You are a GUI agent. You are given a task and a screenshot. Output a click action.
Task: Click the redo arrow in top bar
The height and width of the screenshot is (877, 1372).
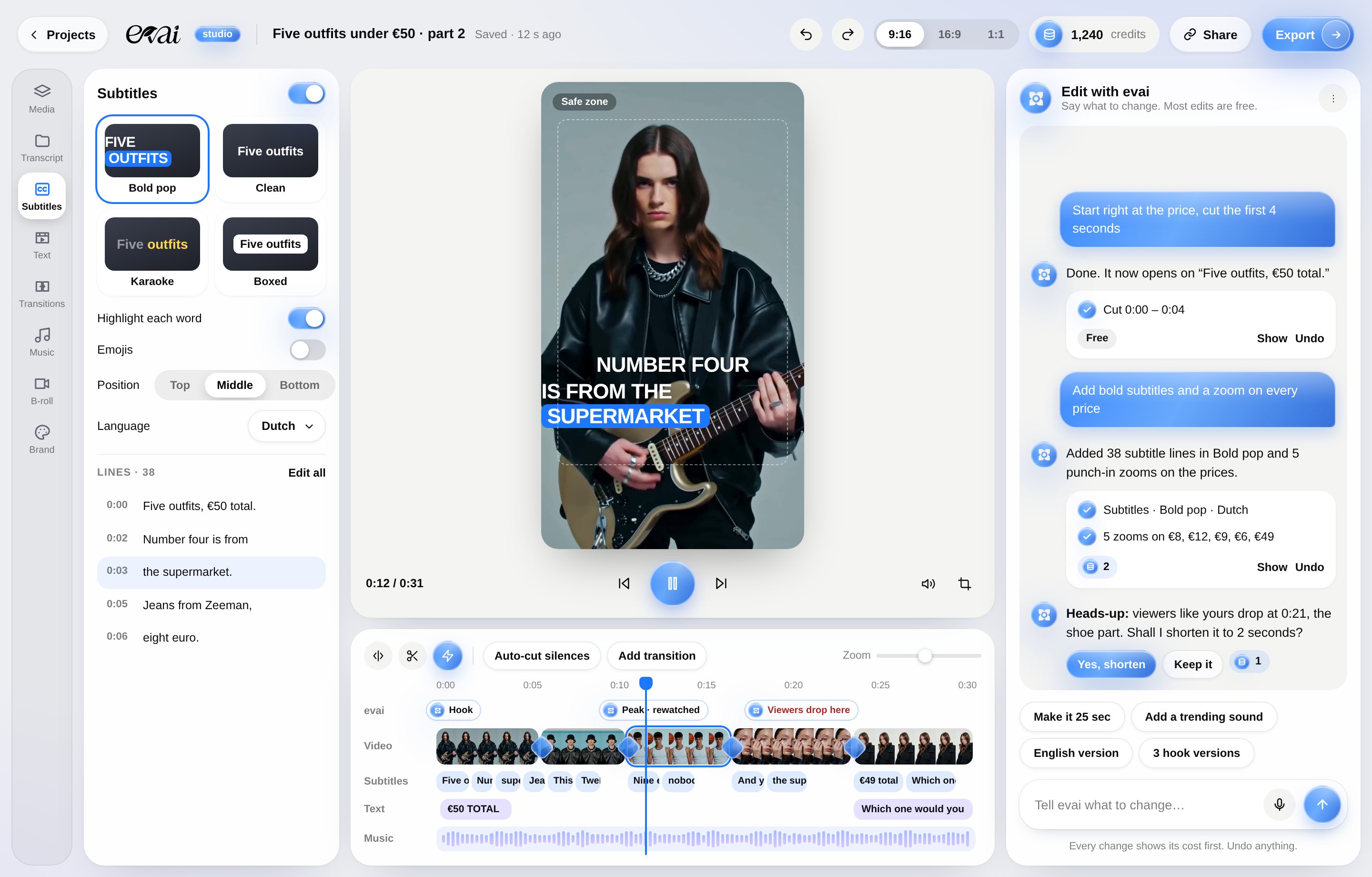(848, 34)
